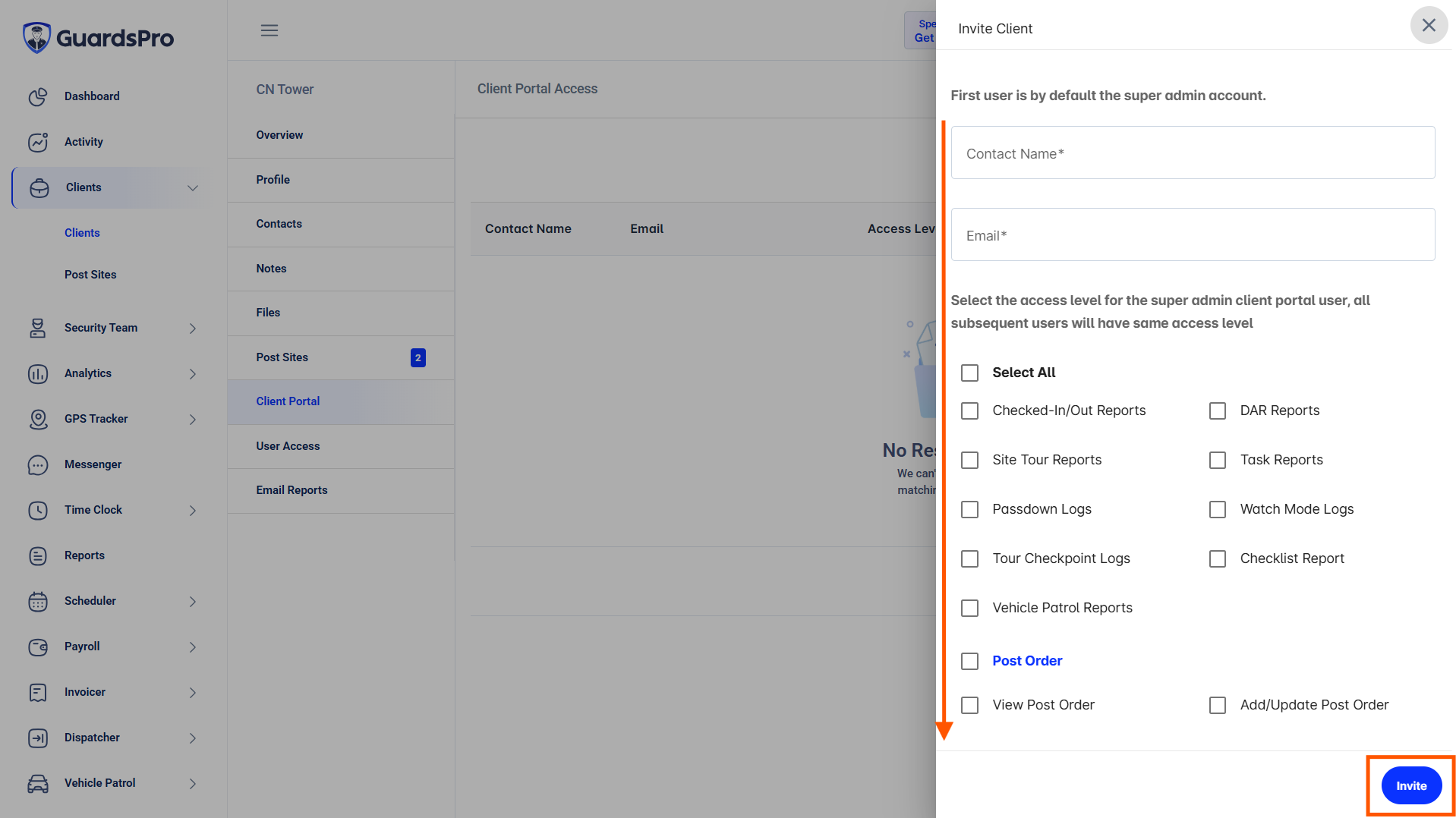The height and width of the screenshot is (818, 1456).
Task: Expand the Invoicer submenu chevron
Action: pos(193,692)
